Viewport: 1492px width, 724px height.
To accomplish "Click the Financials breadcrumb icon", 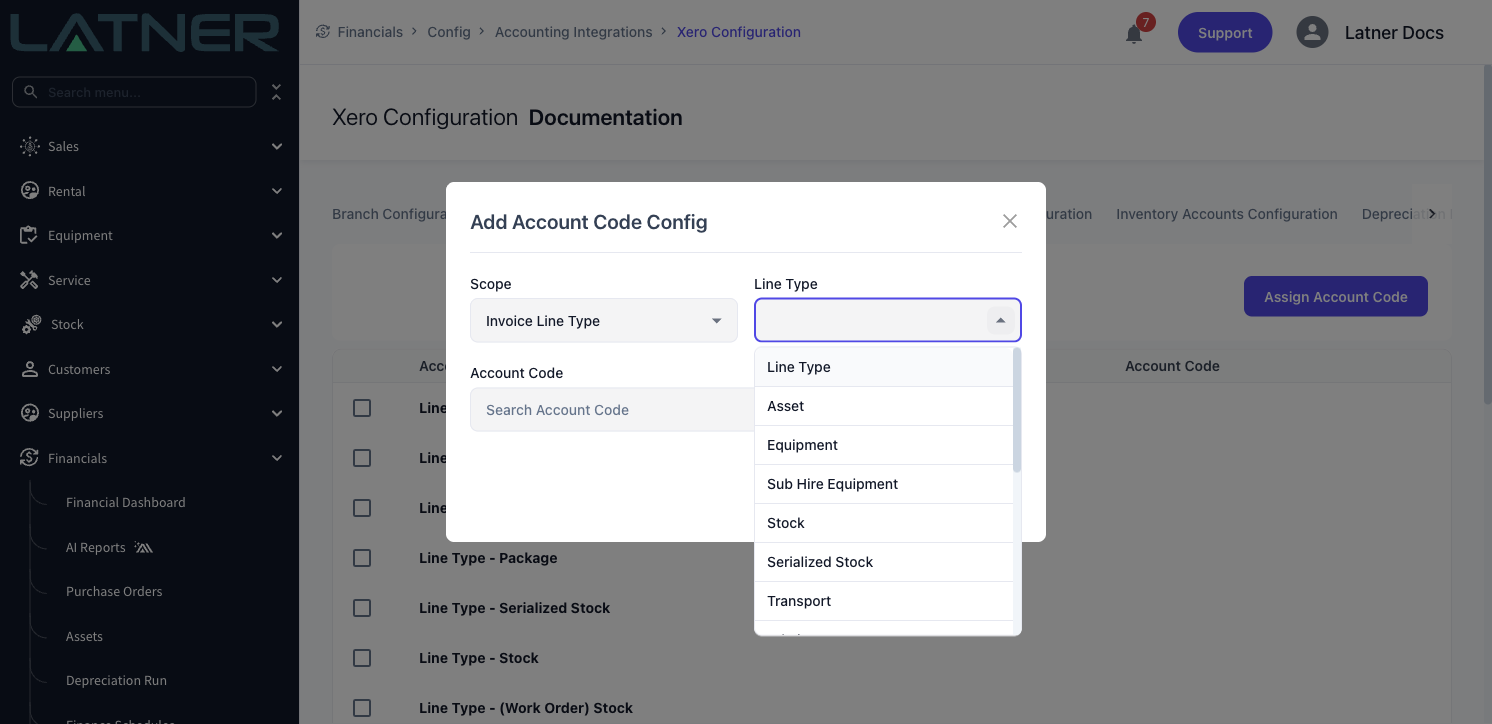I will click(323, 32).
